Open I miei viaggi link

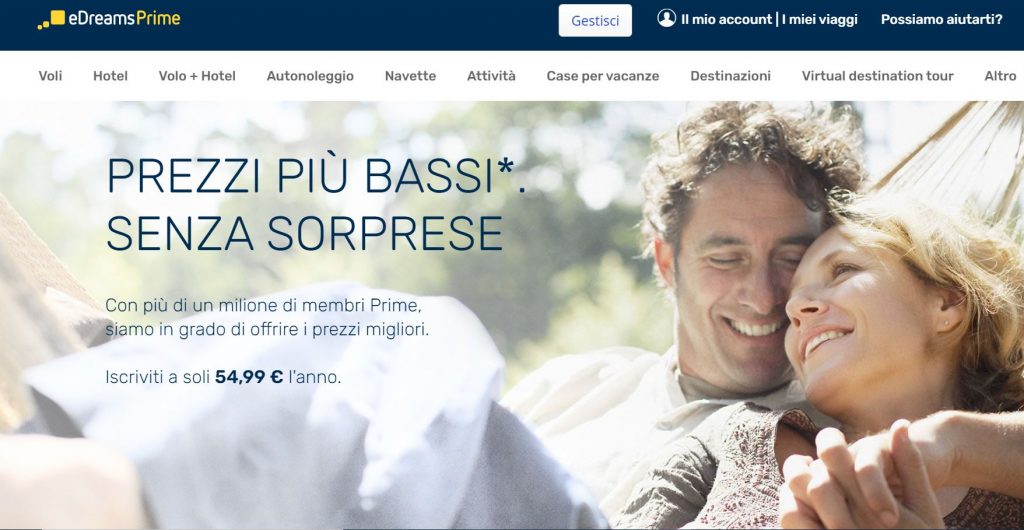pos(820,20)
